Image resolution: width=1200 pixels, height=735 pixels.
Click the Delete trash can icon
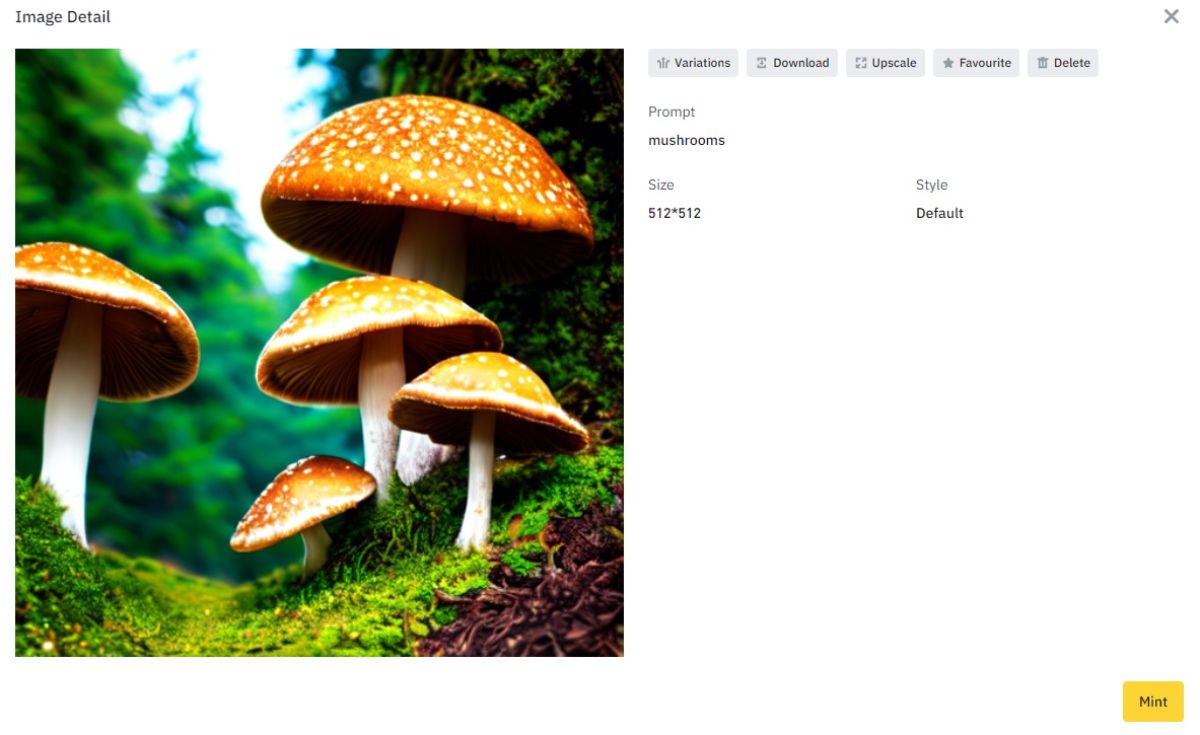1042,63
